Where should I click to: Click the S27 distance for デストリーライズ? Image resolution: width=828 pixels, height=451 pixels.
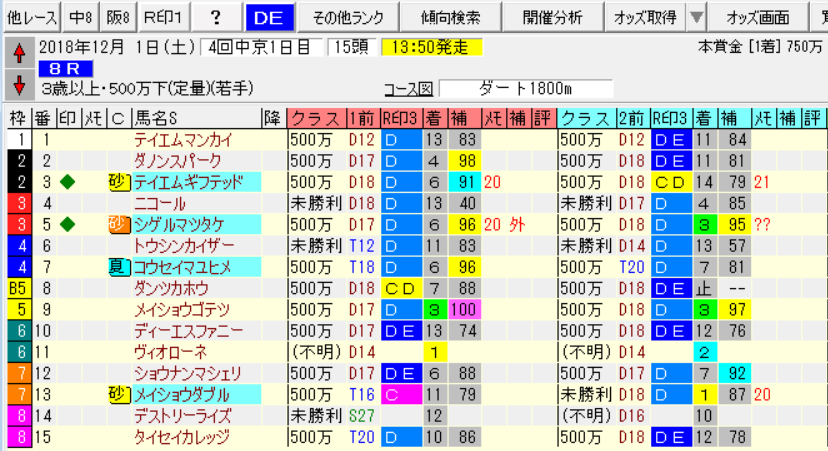[x=362, y=416]
